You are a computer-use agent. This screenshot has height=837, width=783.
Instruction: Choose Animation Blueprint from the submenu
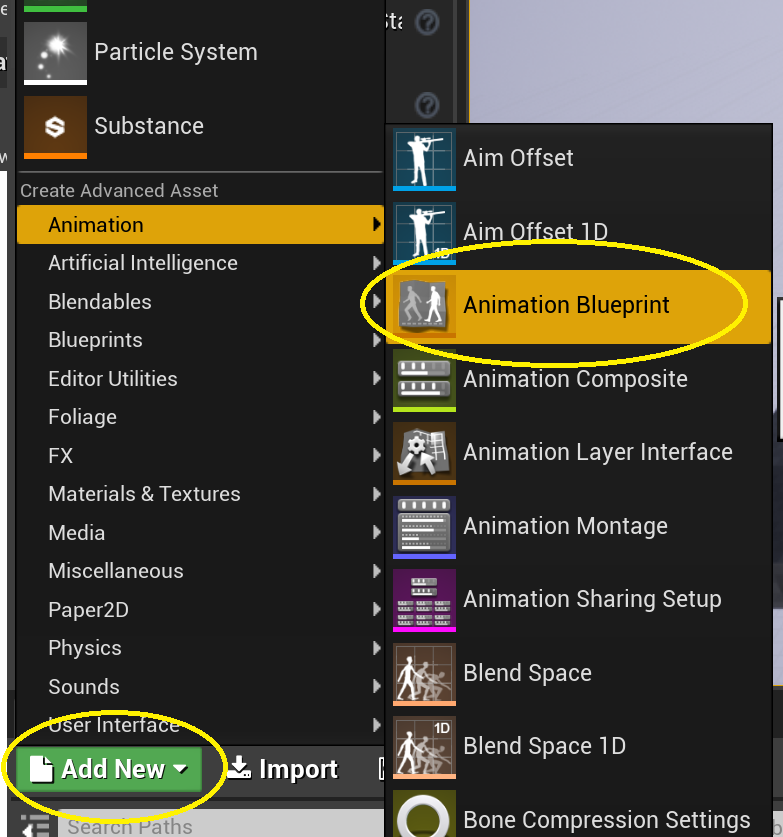[566, 306]
